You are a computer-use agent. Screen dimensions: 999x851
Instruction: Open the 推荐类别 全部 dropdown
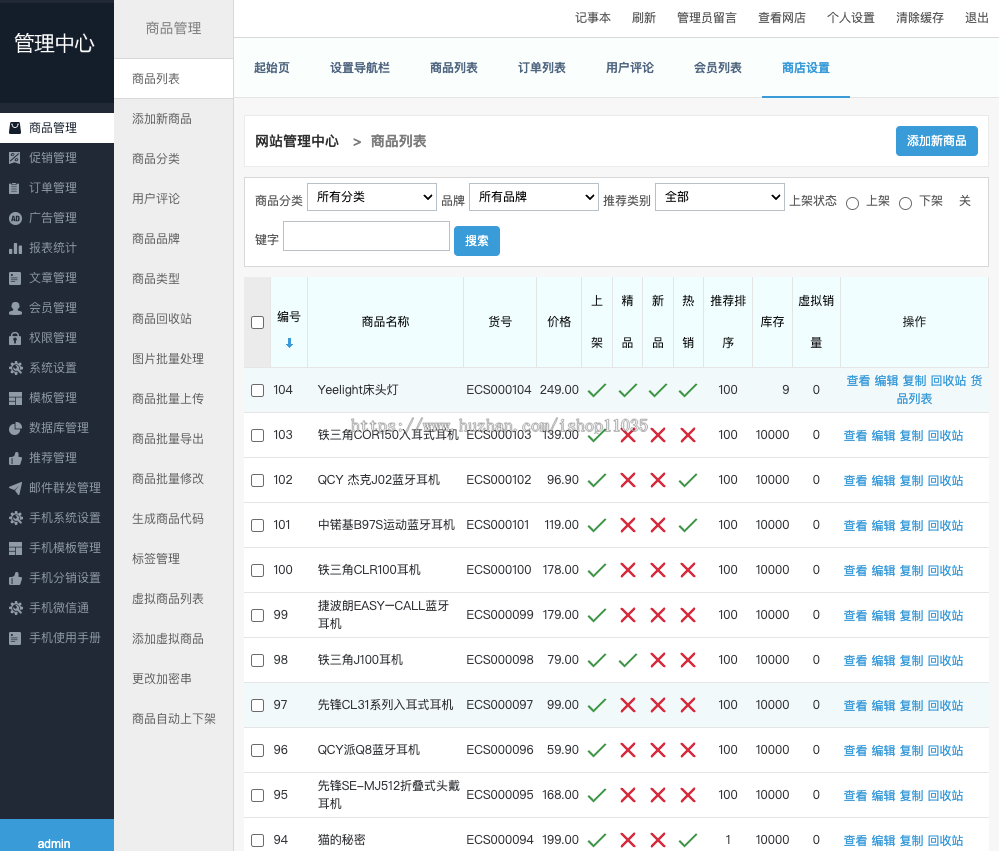pos(720,197)
